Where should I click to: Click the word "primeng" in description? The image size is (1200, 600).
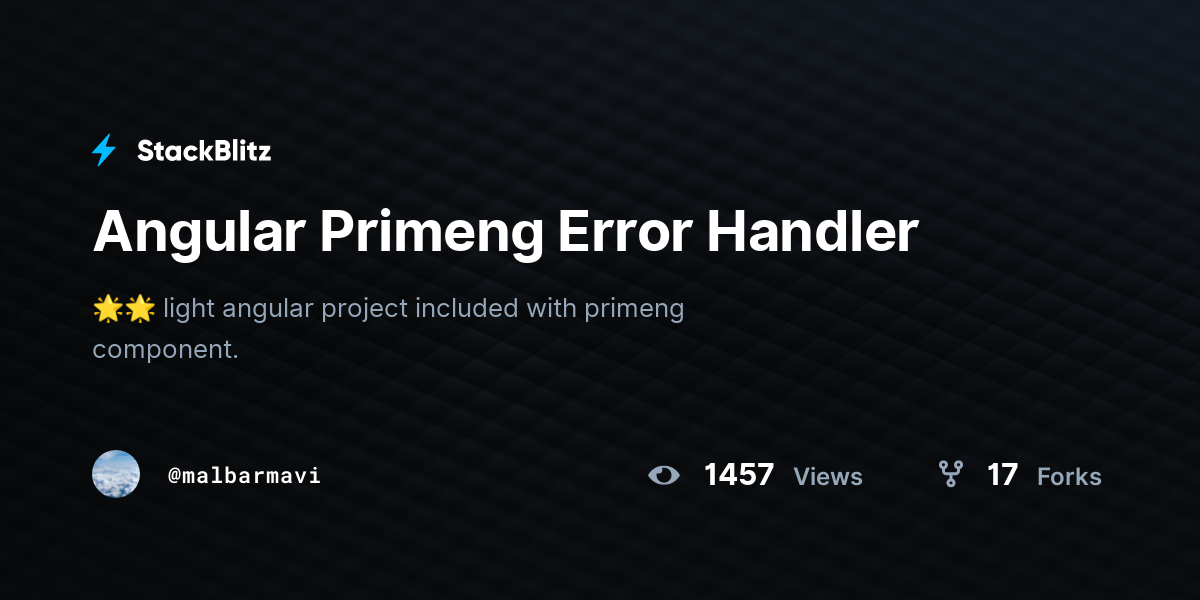(x=634, y=311)
